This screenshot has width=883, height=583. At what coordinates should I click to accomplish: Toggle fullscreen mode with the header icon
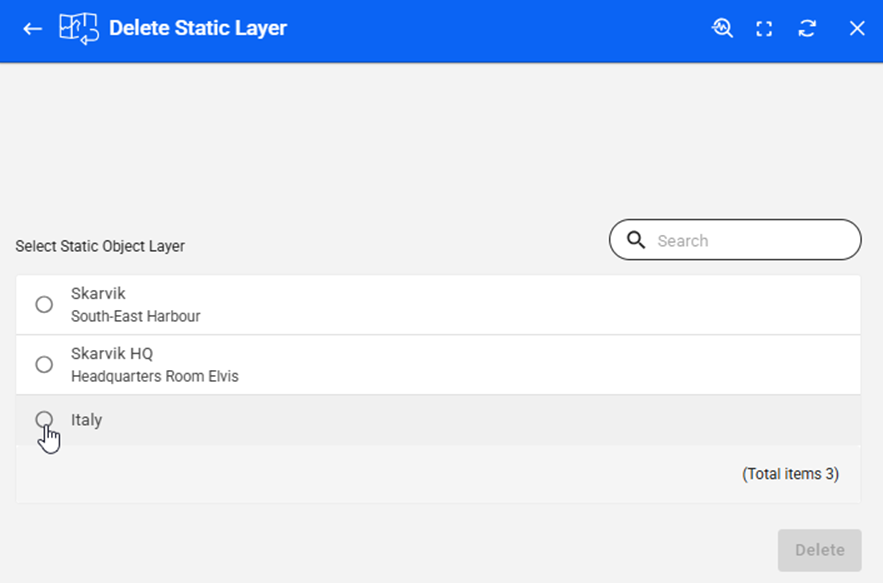tap(764, 29)
